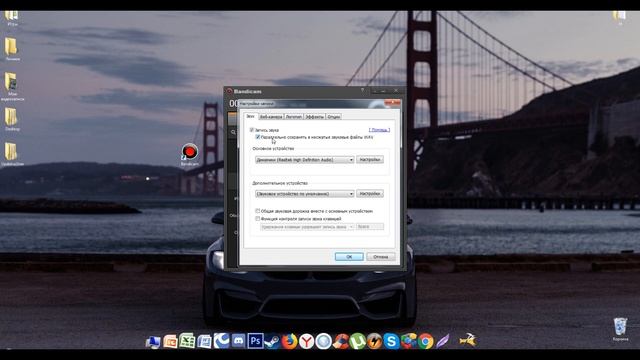Launch Skype from the dock
The width and height of the screenshot is (640, 360).
click(391, 341)
